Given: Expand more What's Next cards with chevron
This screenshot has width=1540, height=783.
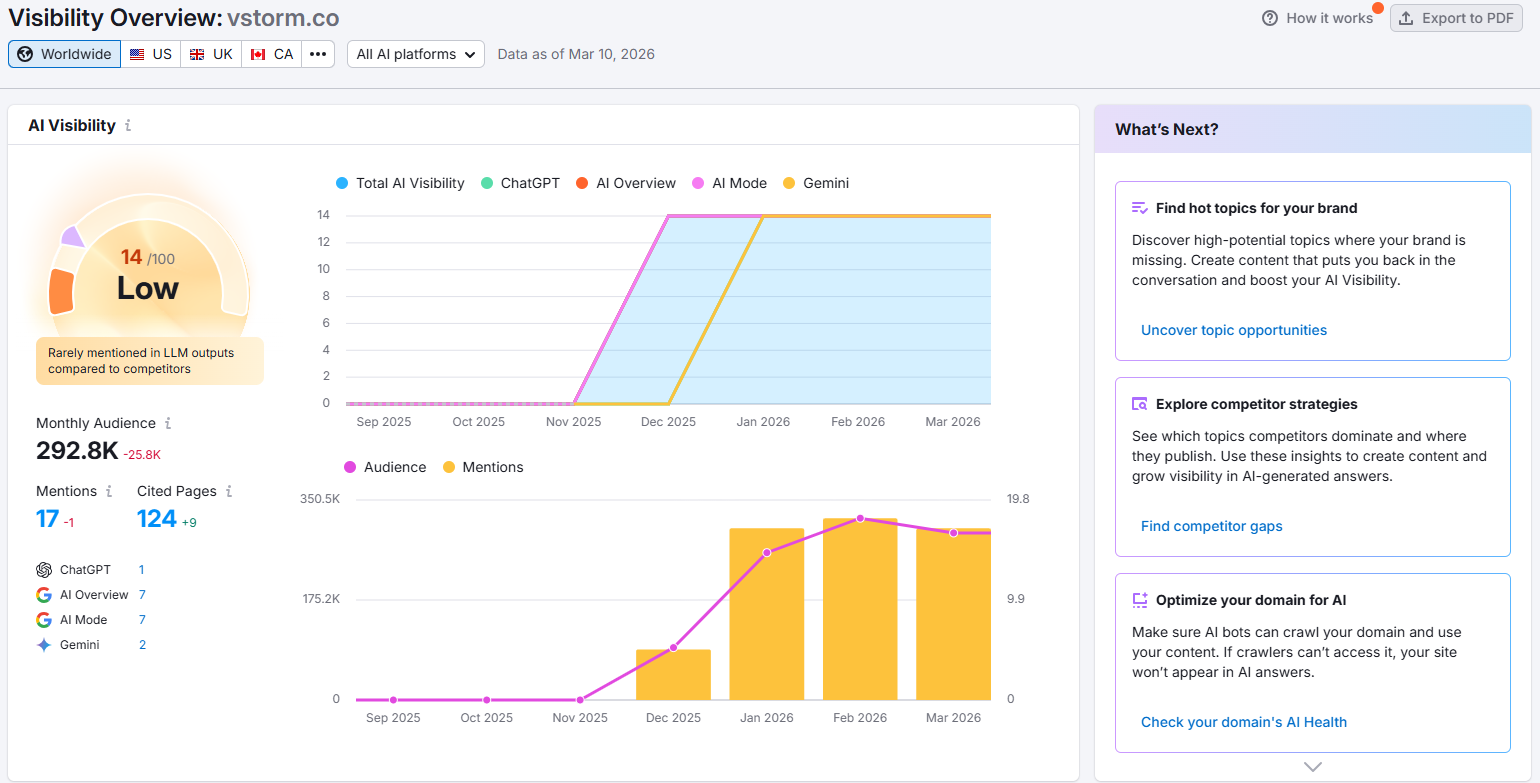Looking at the screenshot, I should click(x=1313, y=767).
